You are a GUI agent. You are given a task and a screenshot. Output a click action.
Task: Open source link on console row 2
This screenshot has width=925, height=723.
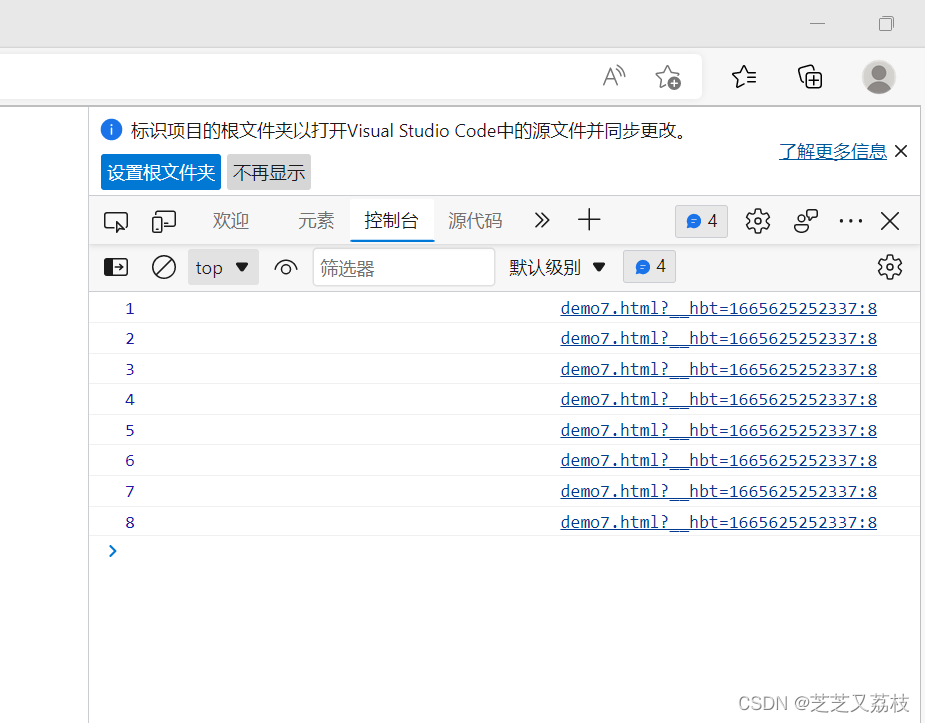(x=718, y=339)
